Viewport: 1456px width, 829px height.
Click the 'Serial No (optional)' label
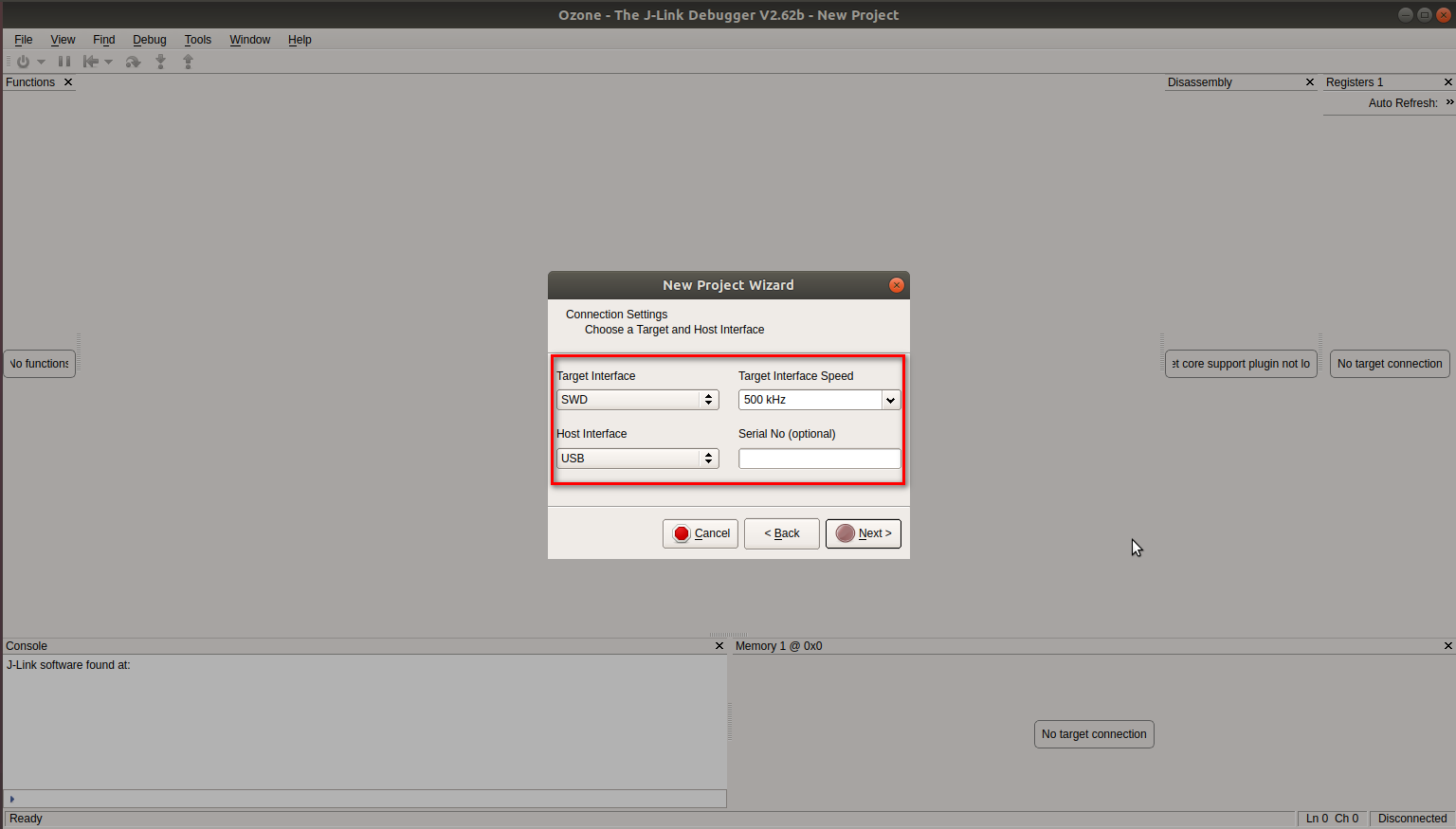click(x=787, y=434)
